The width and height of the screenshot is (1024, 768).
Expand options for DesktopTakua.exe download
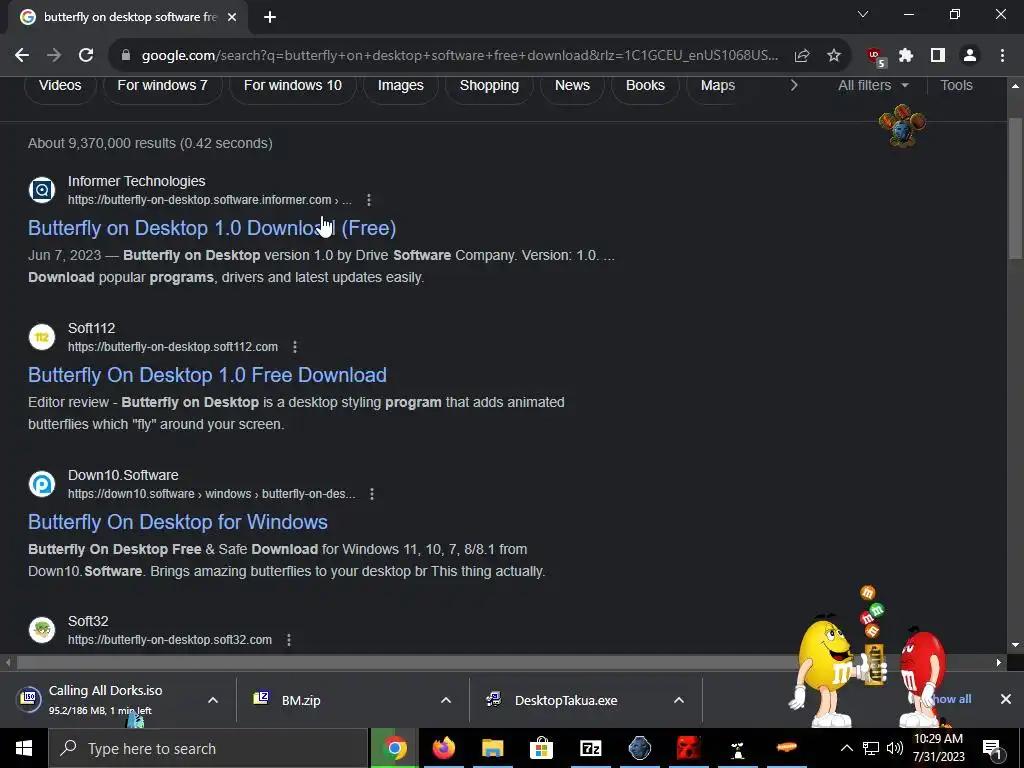(x=679, y=700)
